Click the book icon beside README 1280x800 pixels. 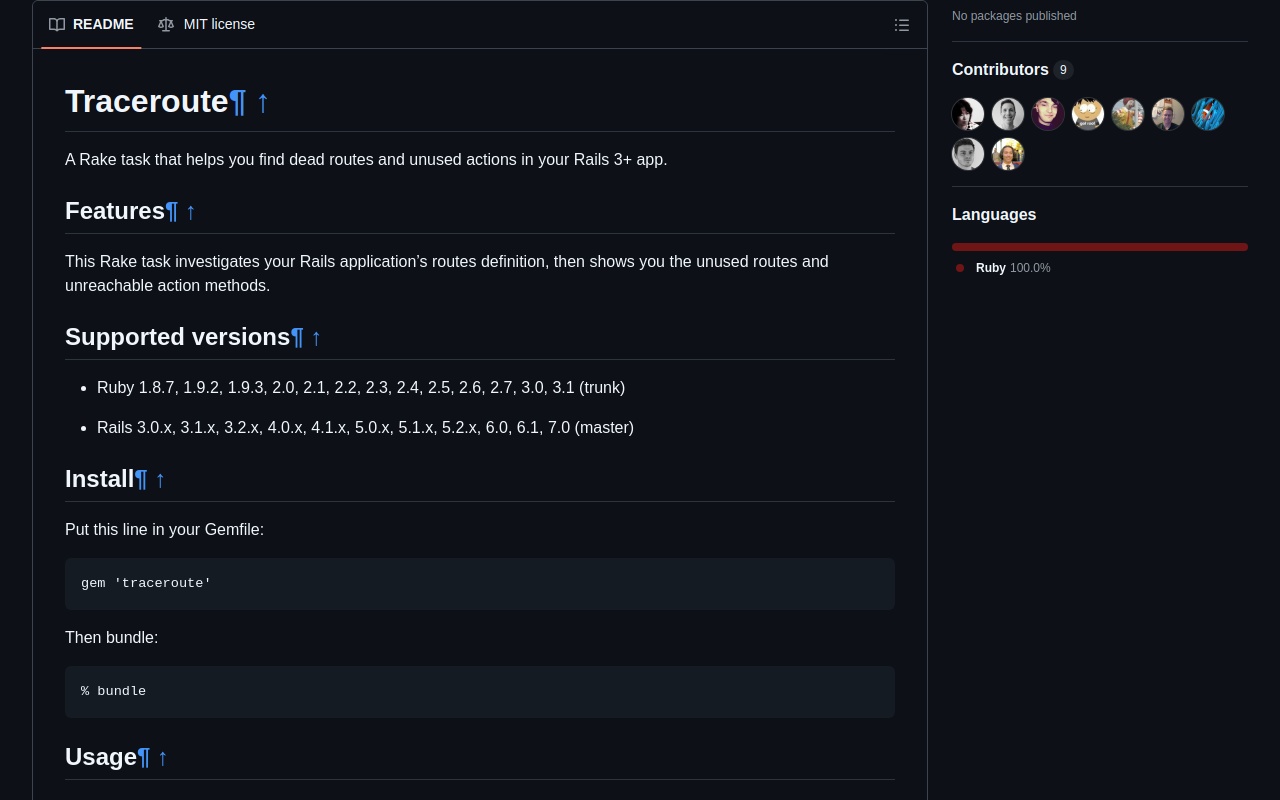pyautogui.click(x=57, y=24)
